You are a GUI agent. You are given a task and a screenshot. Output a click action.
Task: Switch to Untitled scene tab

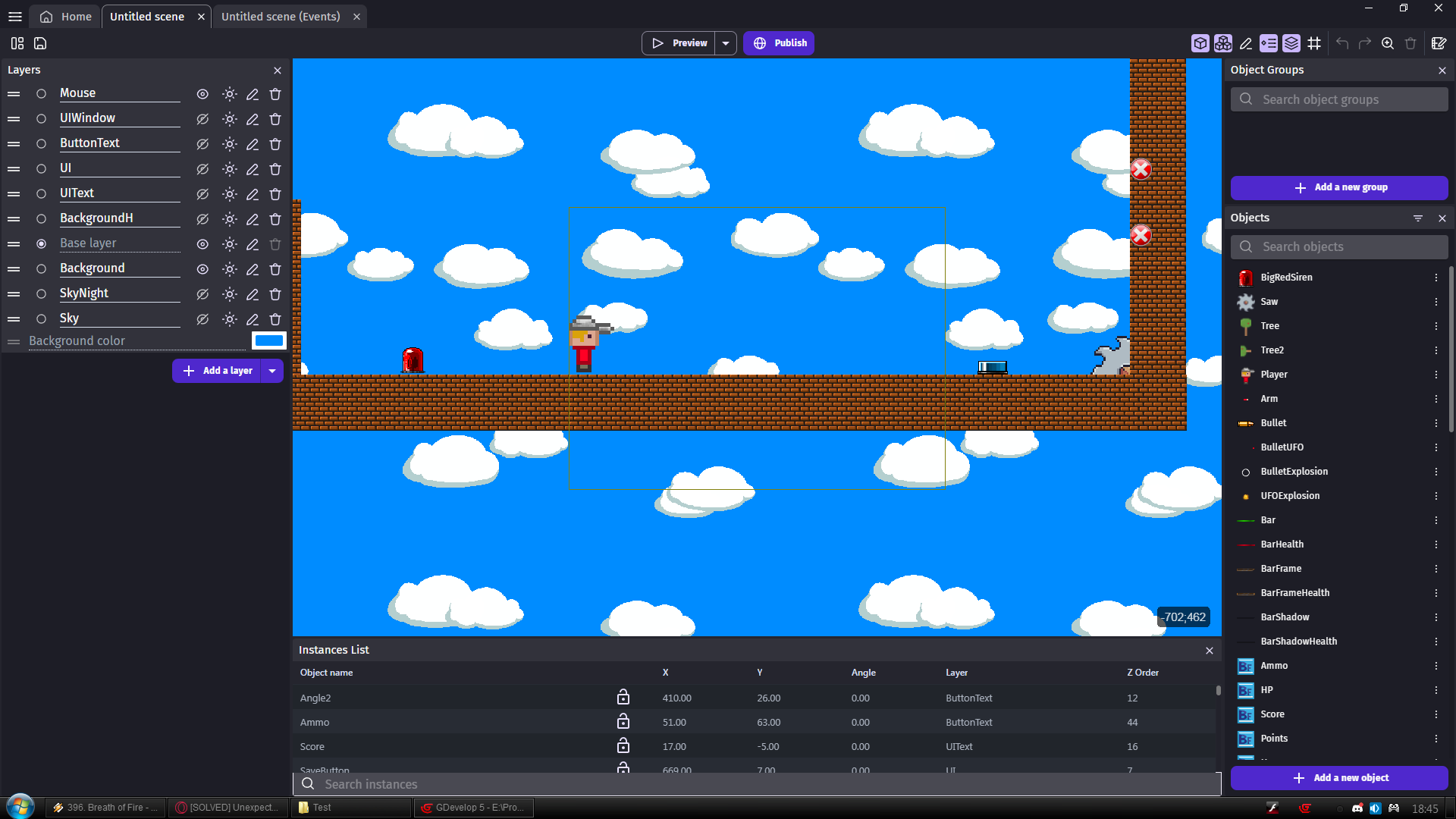pos(147,16)
